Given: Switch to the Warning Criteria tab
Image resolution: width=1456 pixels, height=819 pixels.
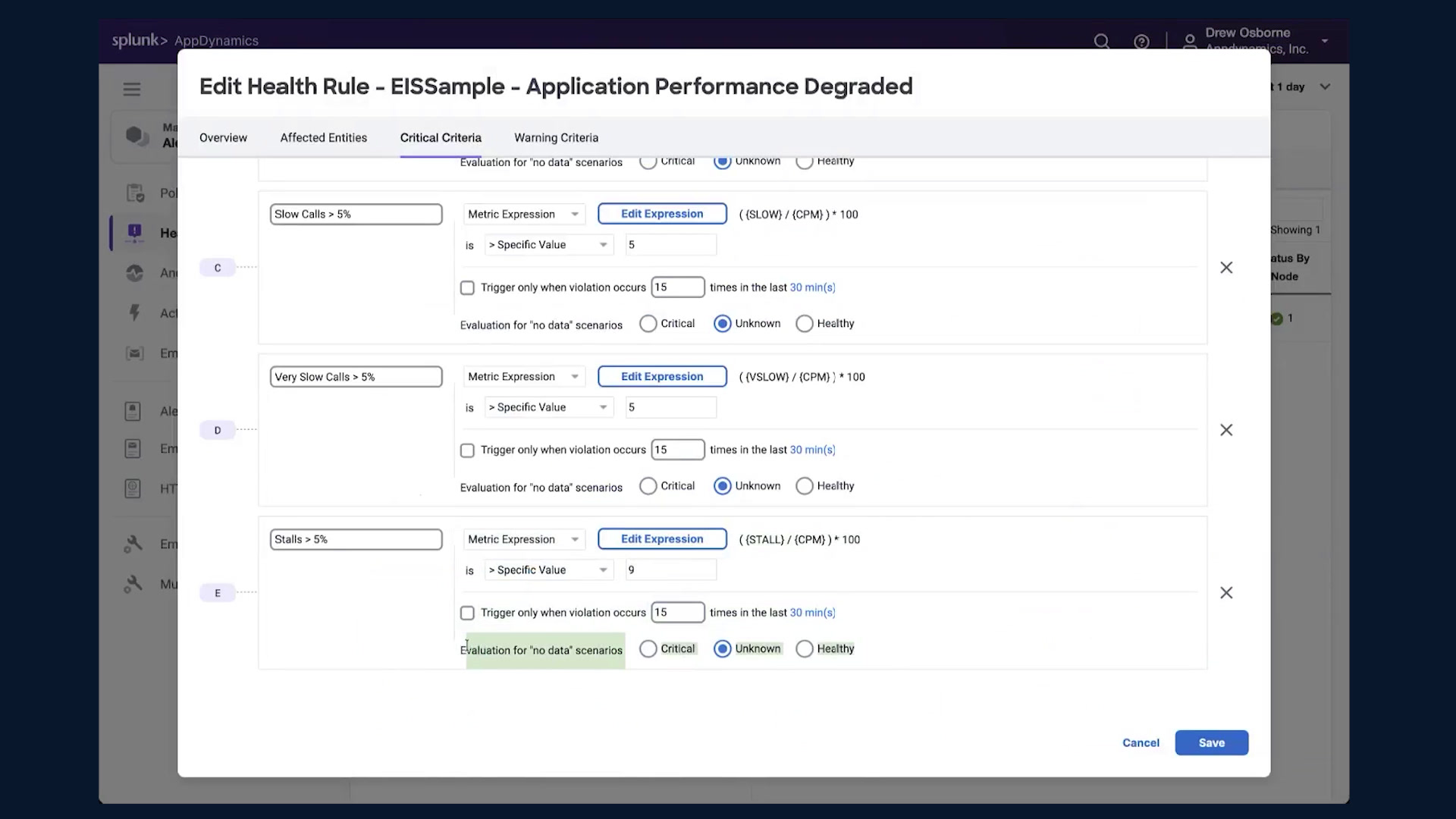Looking at the screenshot, I should pyautogui.click(x=556, y=138).
